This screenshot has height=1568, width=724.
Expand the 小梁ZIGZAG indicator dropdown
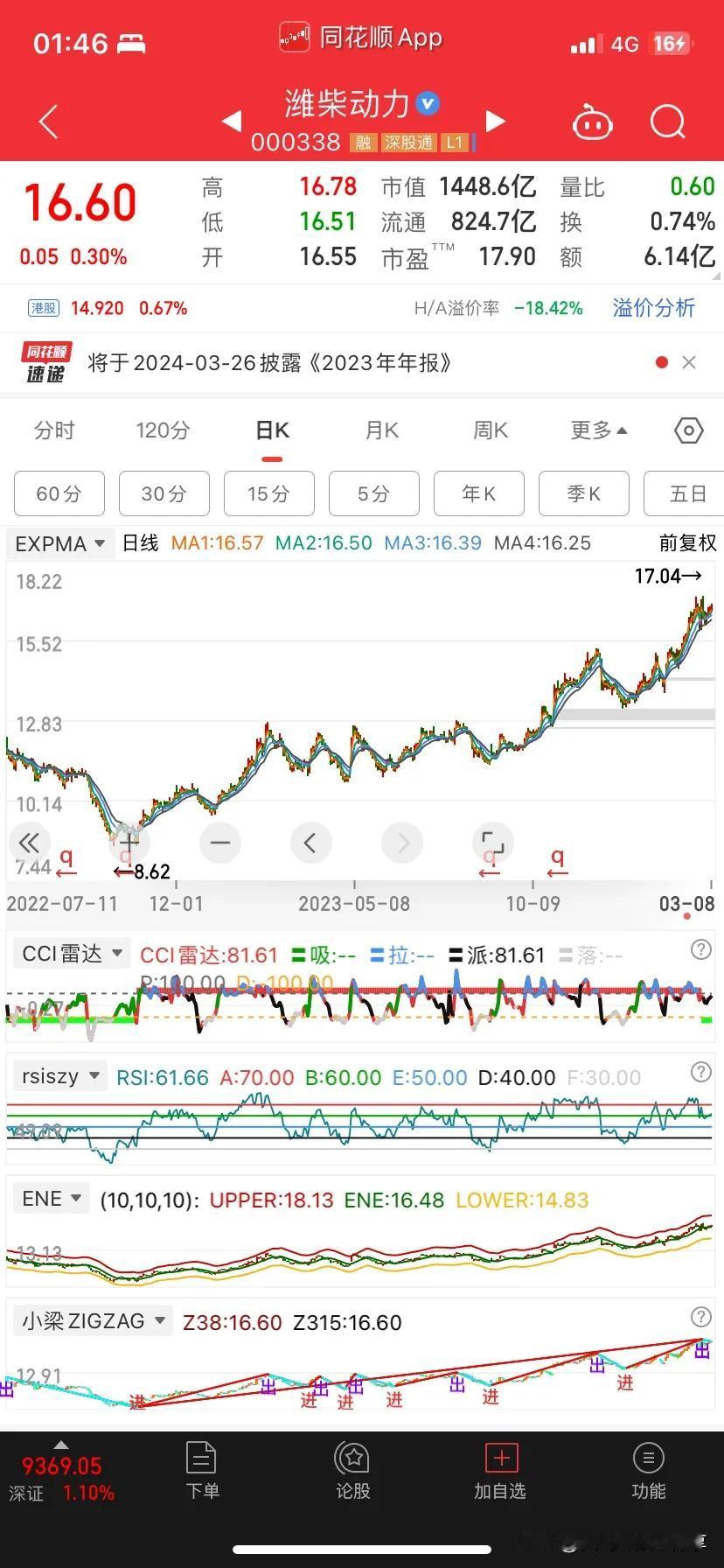point(93,1320)
